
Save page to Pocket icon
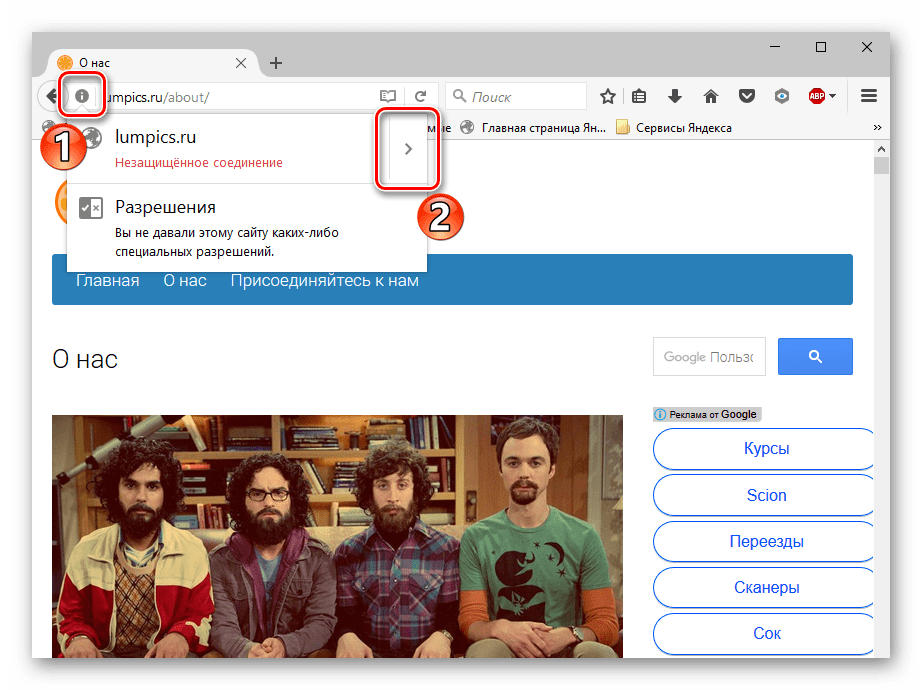(746, 97)
